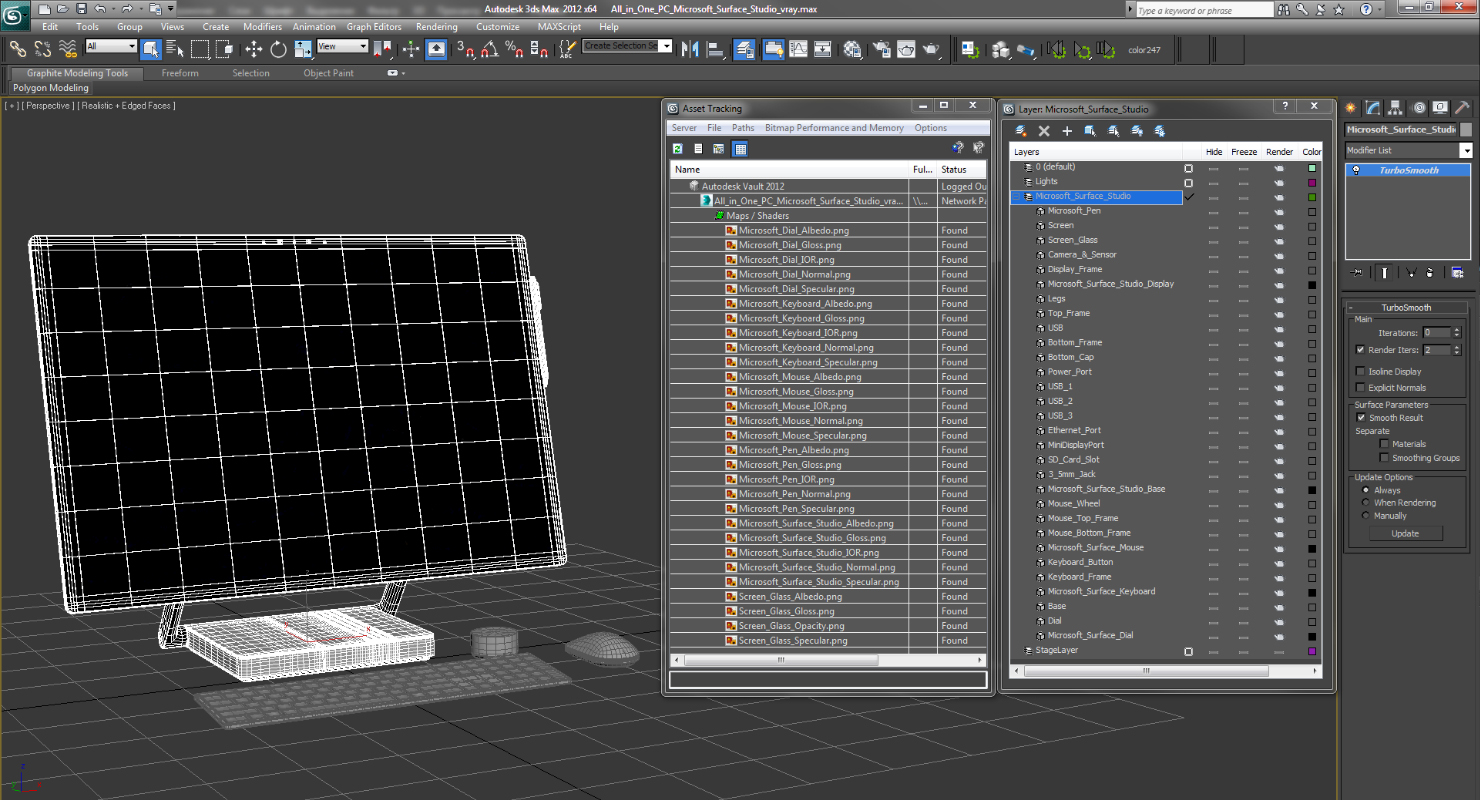The width and height of the screenshot is (1480, 800).
Task: Open the Modifiers menu
Action: tap(262, 27)
